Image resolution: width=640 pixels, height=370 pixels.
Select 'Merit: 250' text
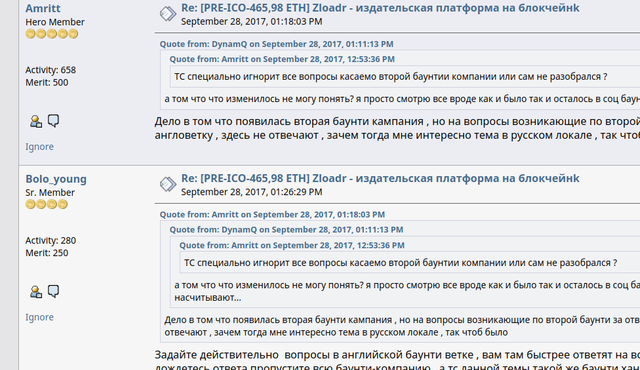pyautogui.click(x=47, y=253)
